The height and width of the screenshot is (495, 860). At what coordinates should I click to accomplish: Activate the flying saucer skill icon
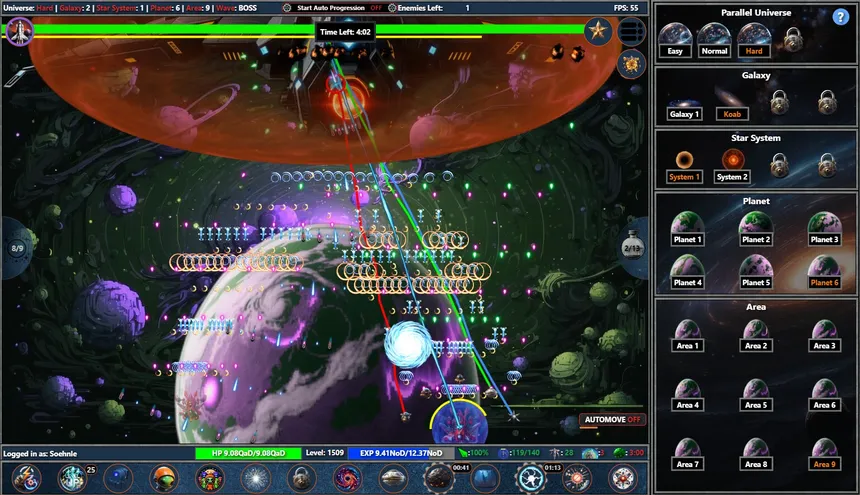(393, 479)
